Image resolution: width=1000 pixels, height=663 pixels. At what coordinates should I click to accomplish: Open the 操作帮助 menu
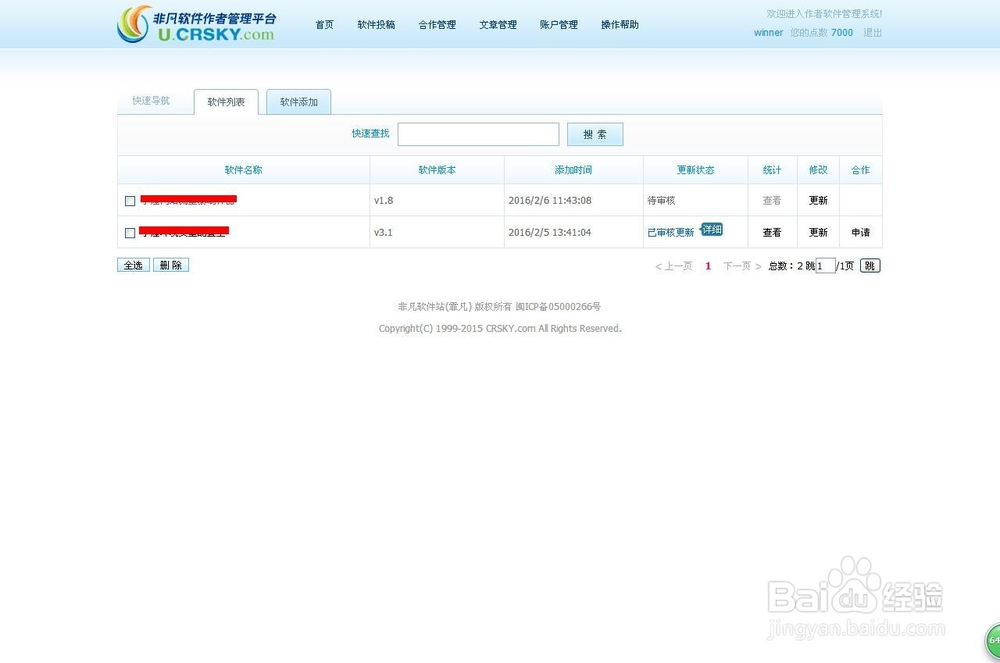[x=619, y=25]
